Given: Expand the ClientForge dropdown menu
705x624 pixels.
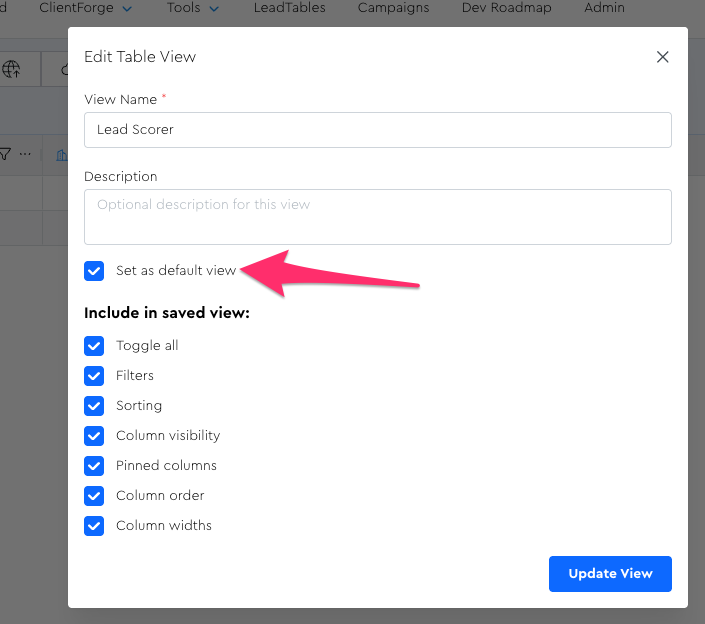Looking at the screenshot, I should tap(85, 8).
